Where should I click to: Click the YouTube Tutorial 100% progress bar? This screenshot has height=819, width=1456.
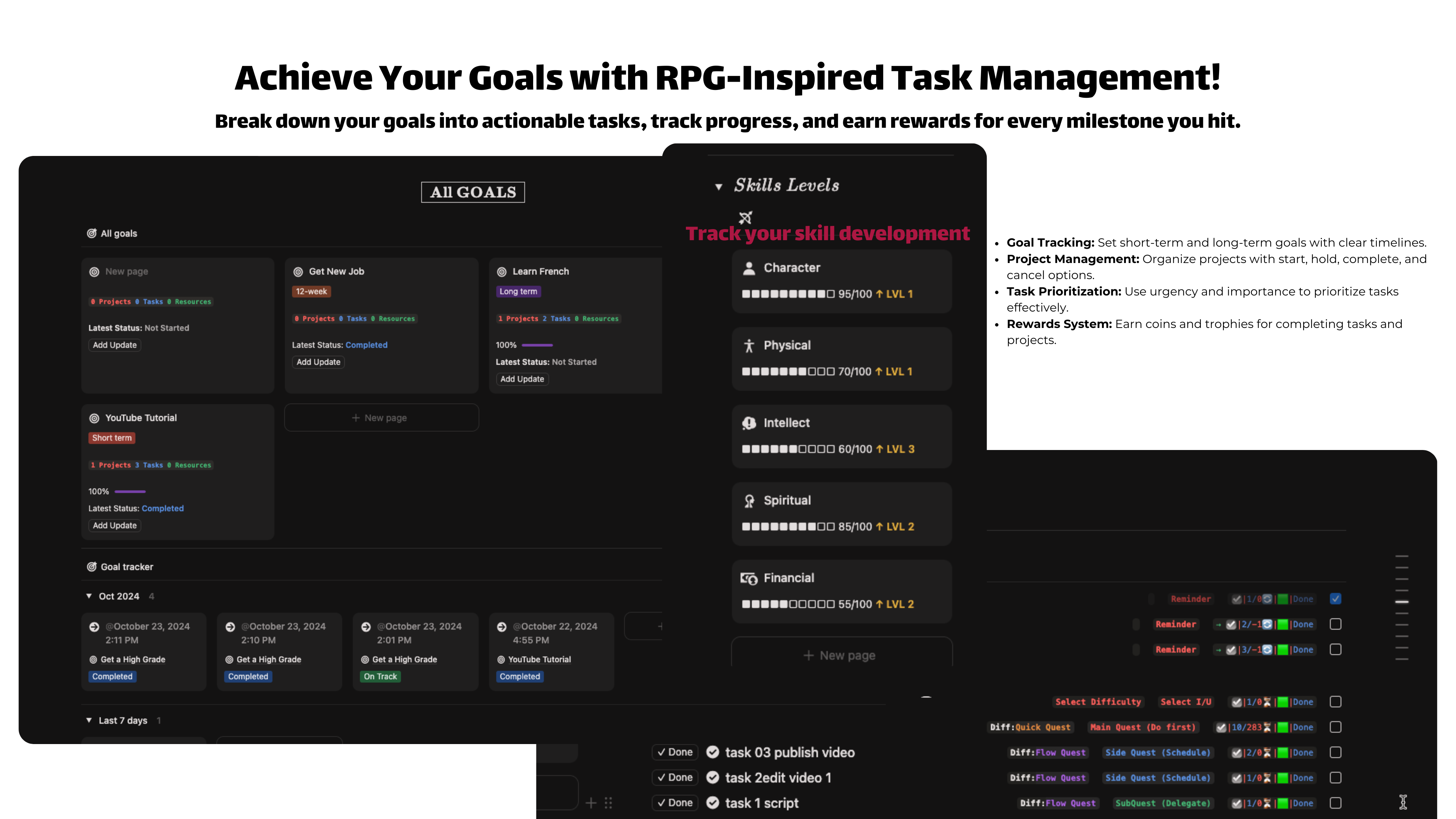tap(130, 492)
